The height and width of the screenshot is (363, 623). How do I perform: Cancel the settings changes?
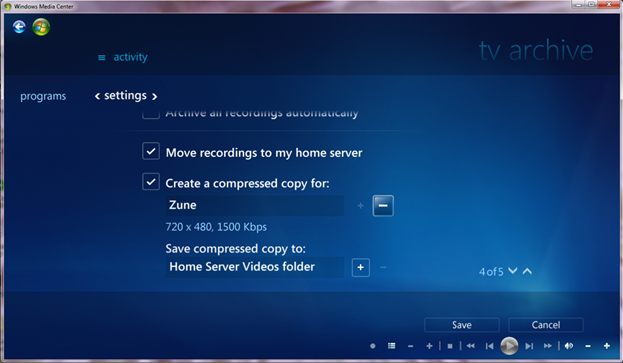click(x=546, y=325)
